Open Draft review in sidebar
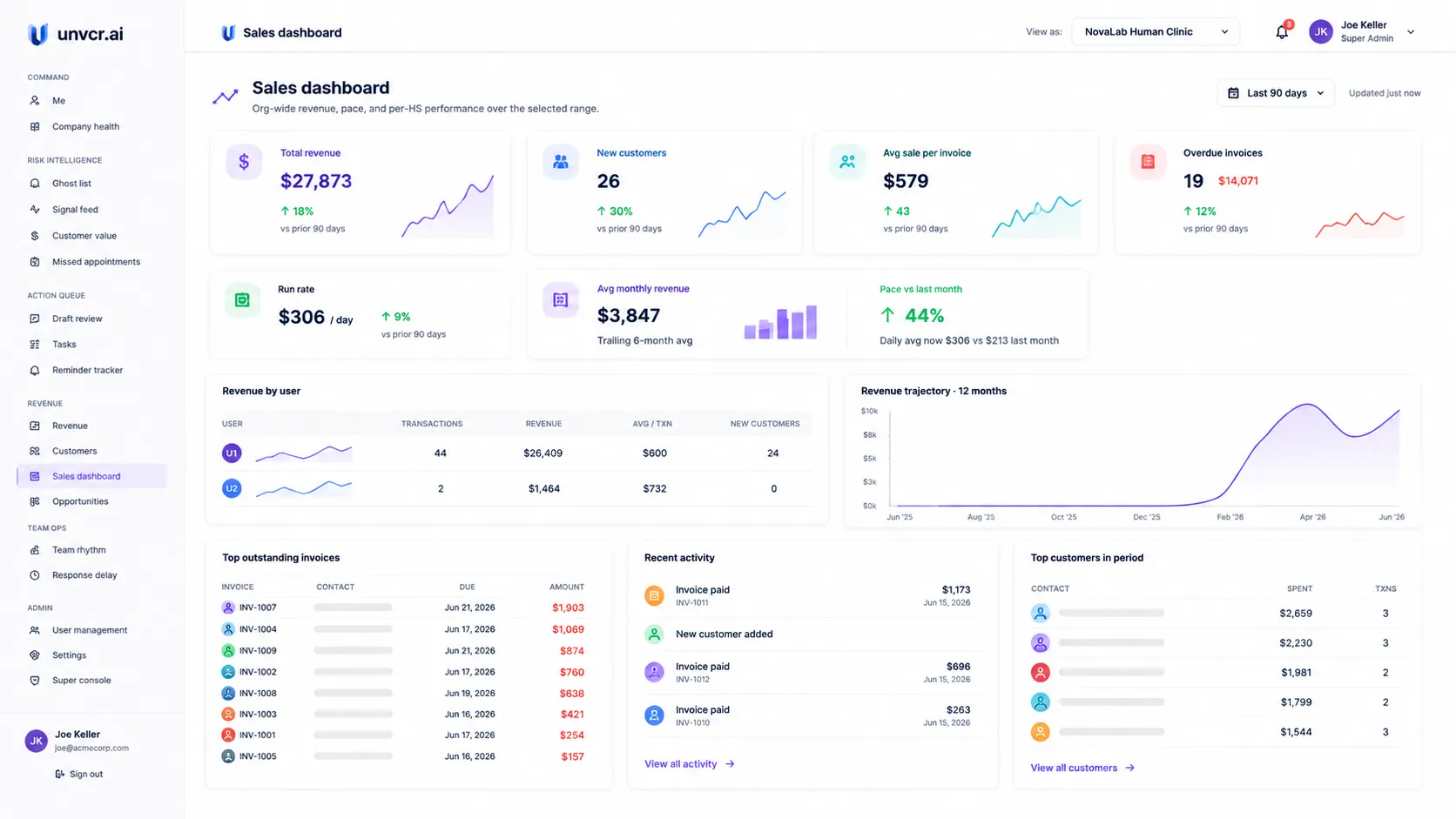Viewport: 1456px width, 819px height. click(77, 319)
